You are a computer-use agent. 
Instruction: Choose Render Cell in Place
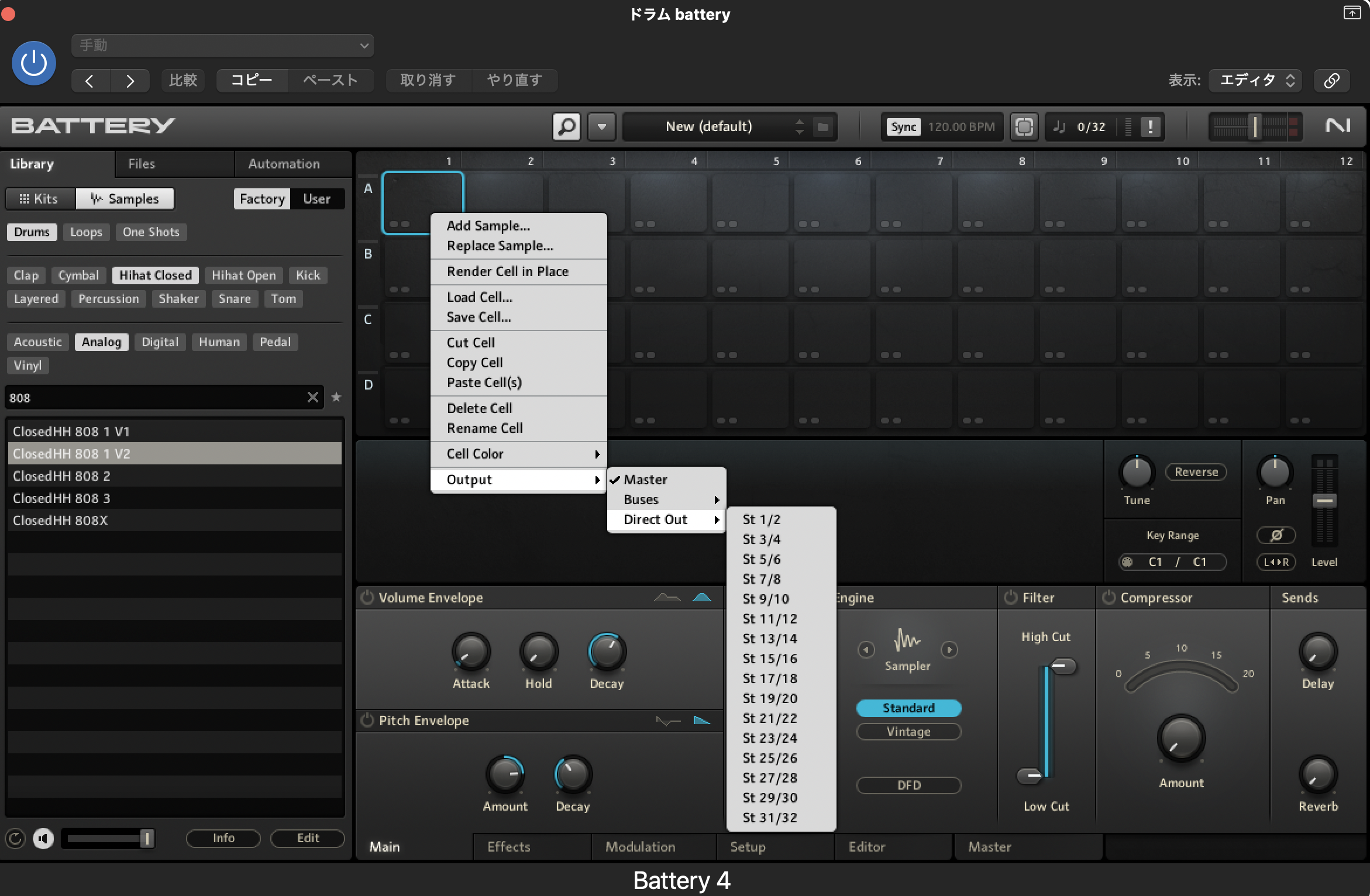(519, 271)
